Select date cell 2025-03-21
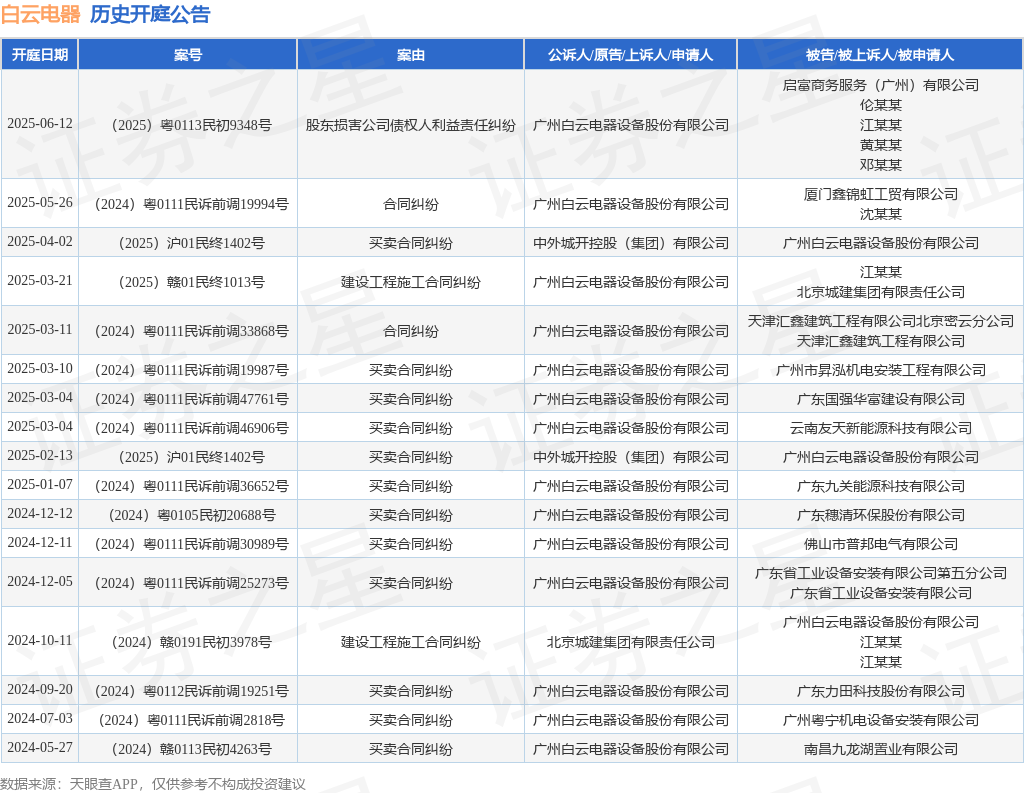 pyautogui.click(x=40, y=280)
